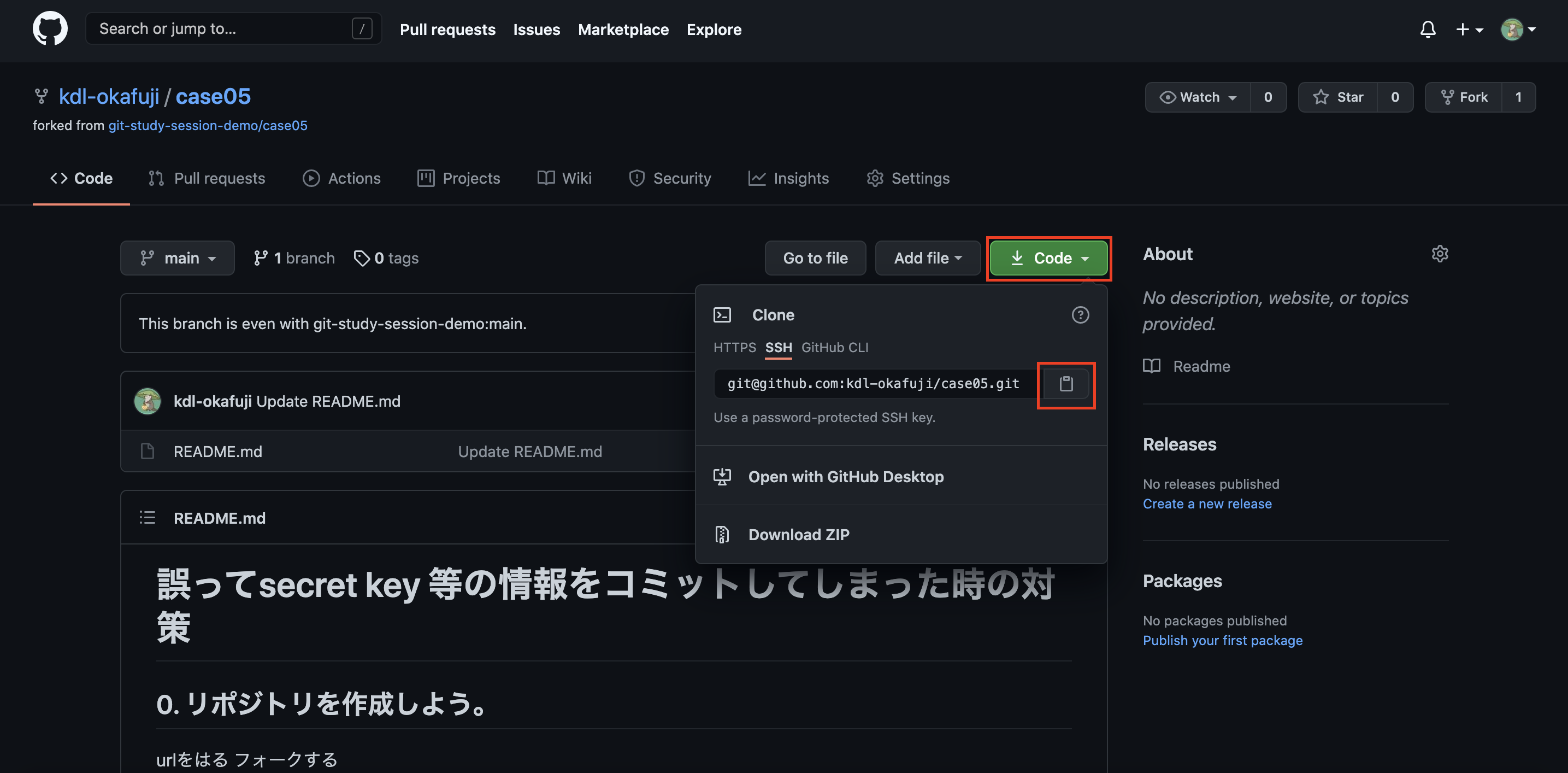1568x773 pixels.
Task: Expand the Add file dropdown
Action: pyautogui.click(x=927, y=257)
